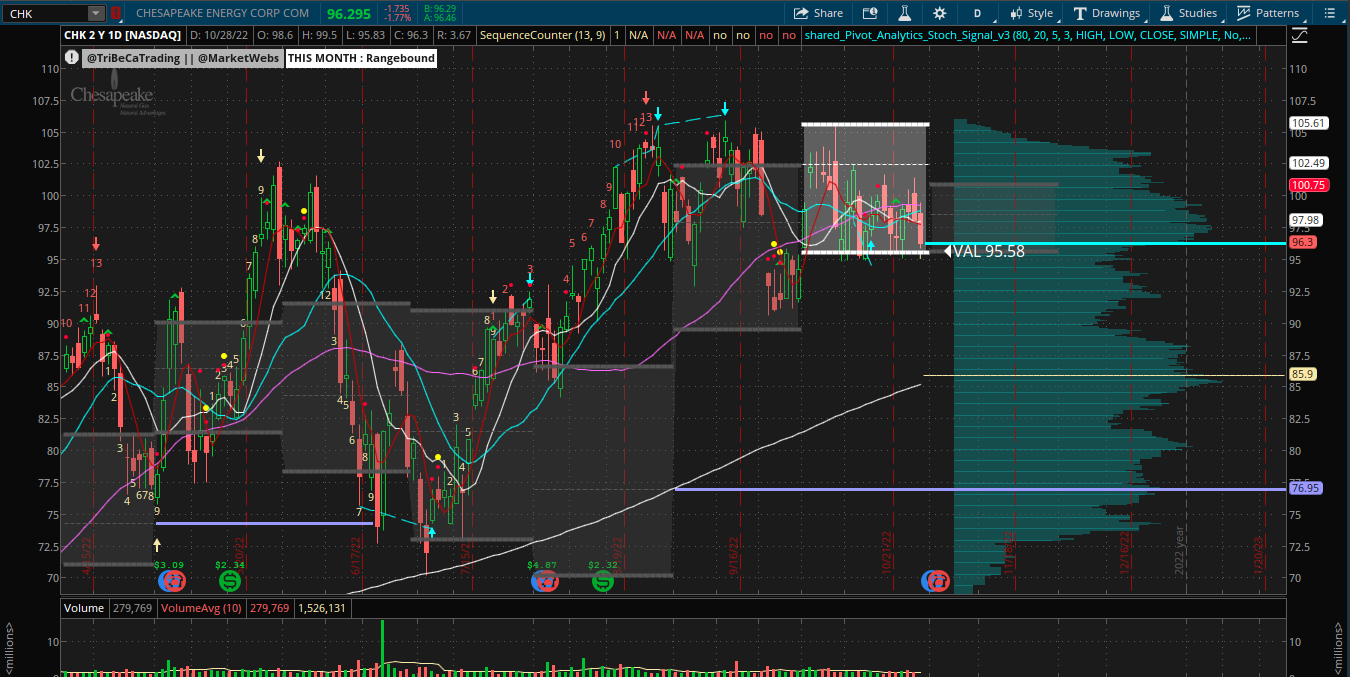Click the price-axis scale icon above 110
Screen dimensions: 1350x677
click(x=1299, y=35)
